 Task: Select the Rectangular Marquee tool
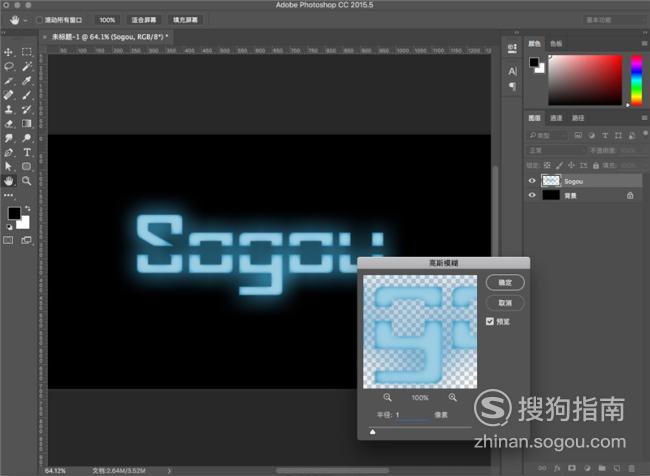coord(27,52)
